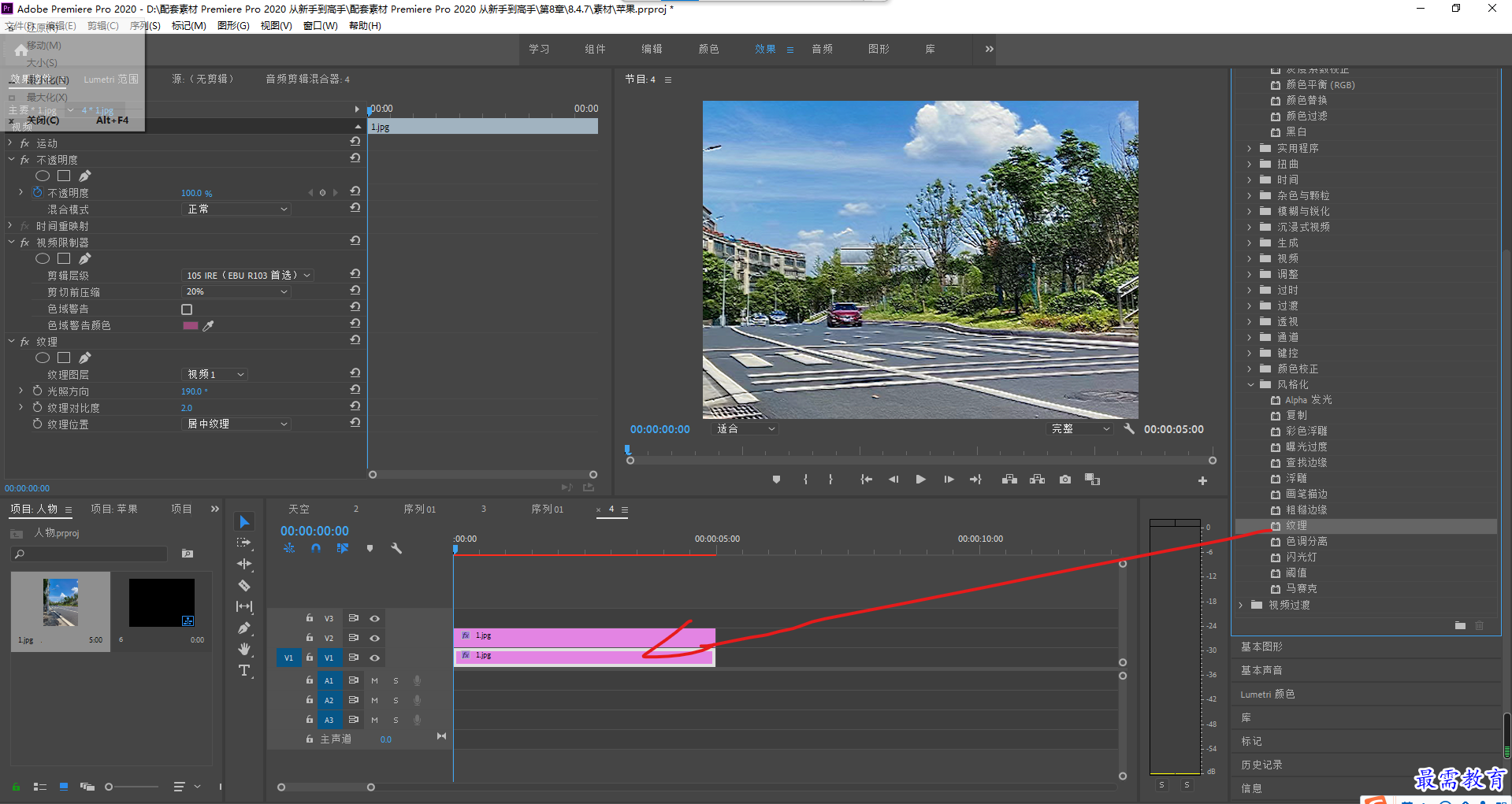Open the 历史记录 panel
Image resolution: width=1512 pixels, height=804 pixels.
pos(1261,765)
